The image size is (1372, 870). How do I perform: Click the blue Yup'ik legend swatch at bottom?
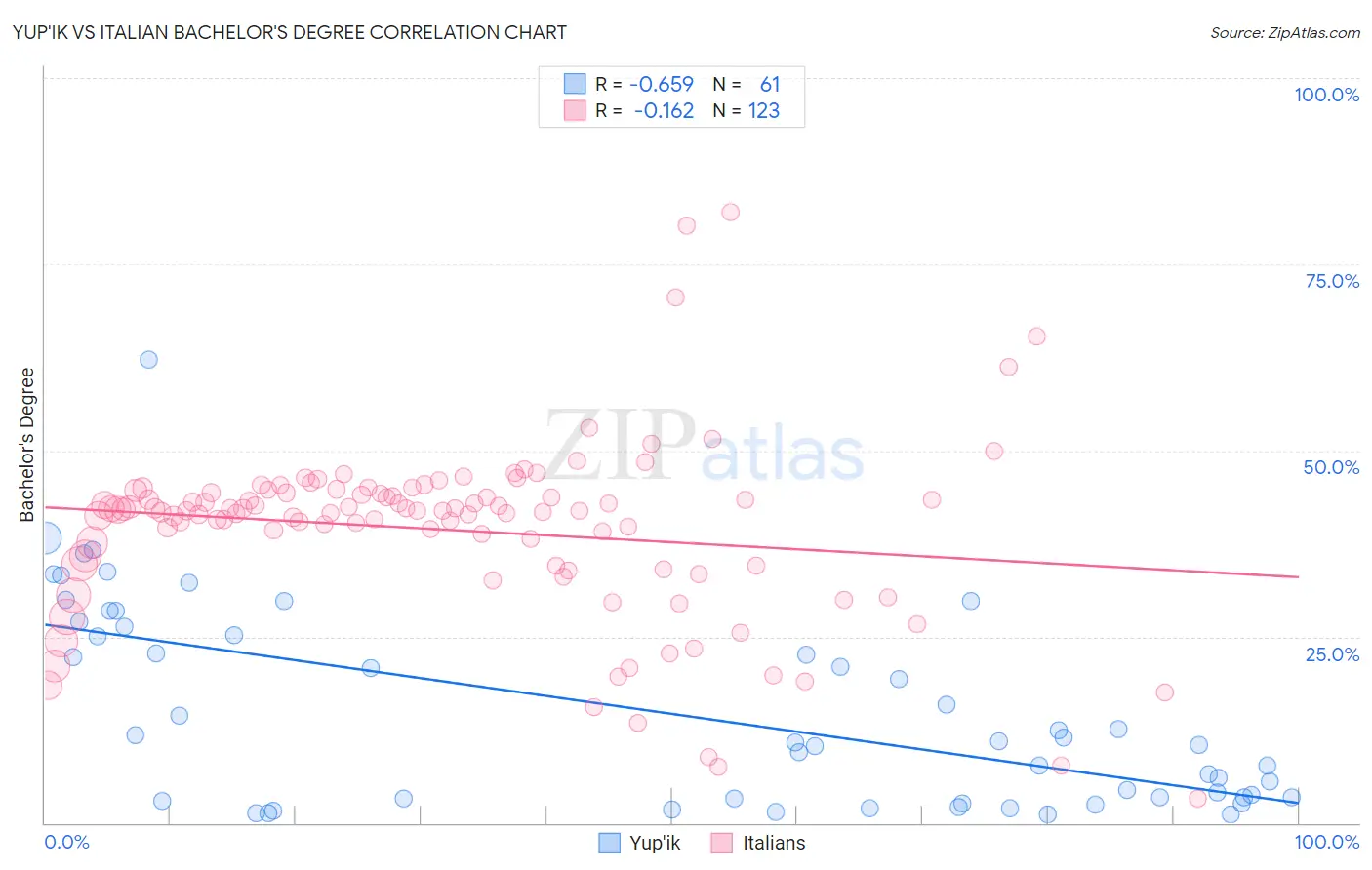(609, 843)
